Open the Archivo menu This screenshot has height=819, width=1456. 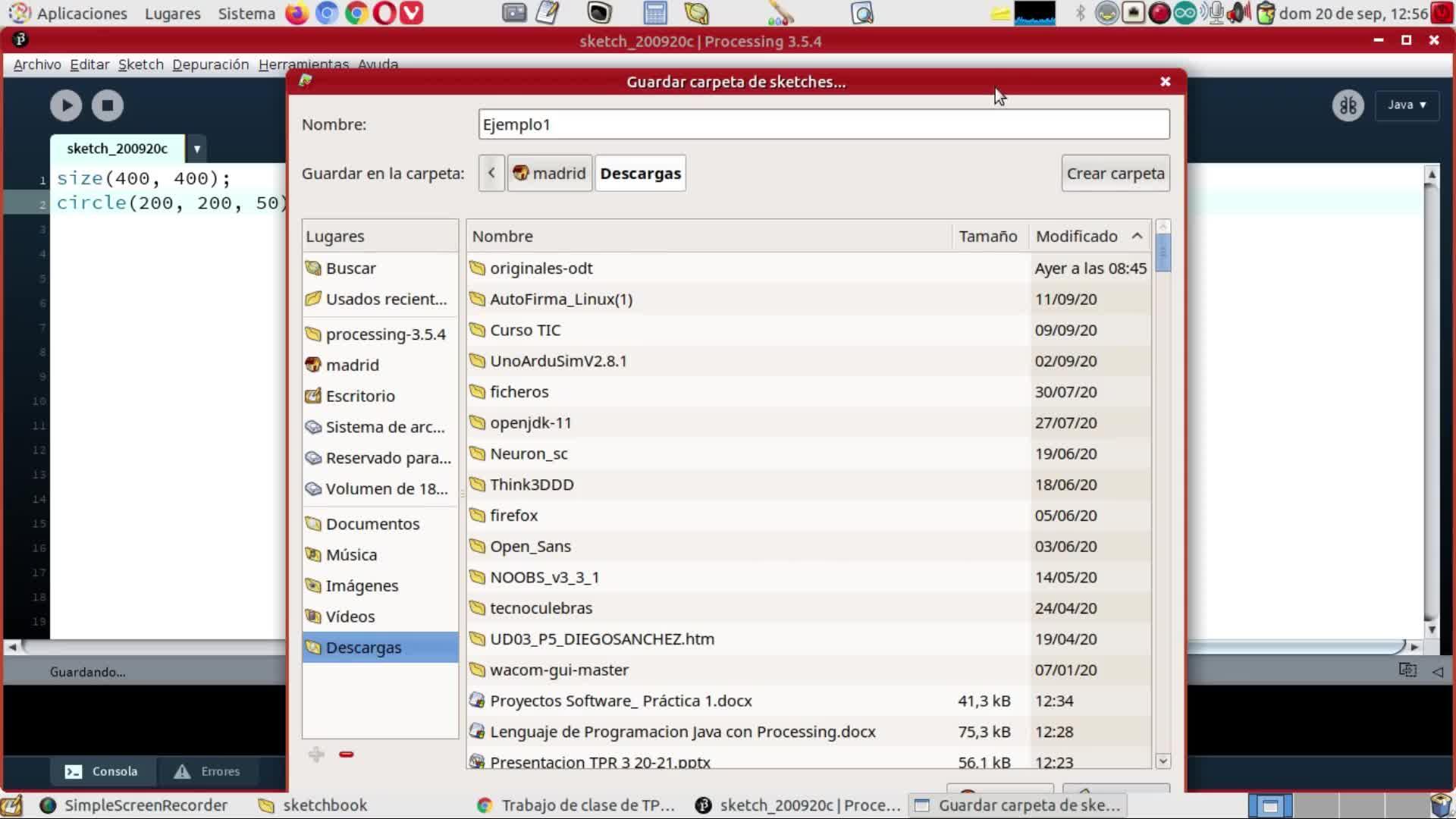[x=37, y=64]
